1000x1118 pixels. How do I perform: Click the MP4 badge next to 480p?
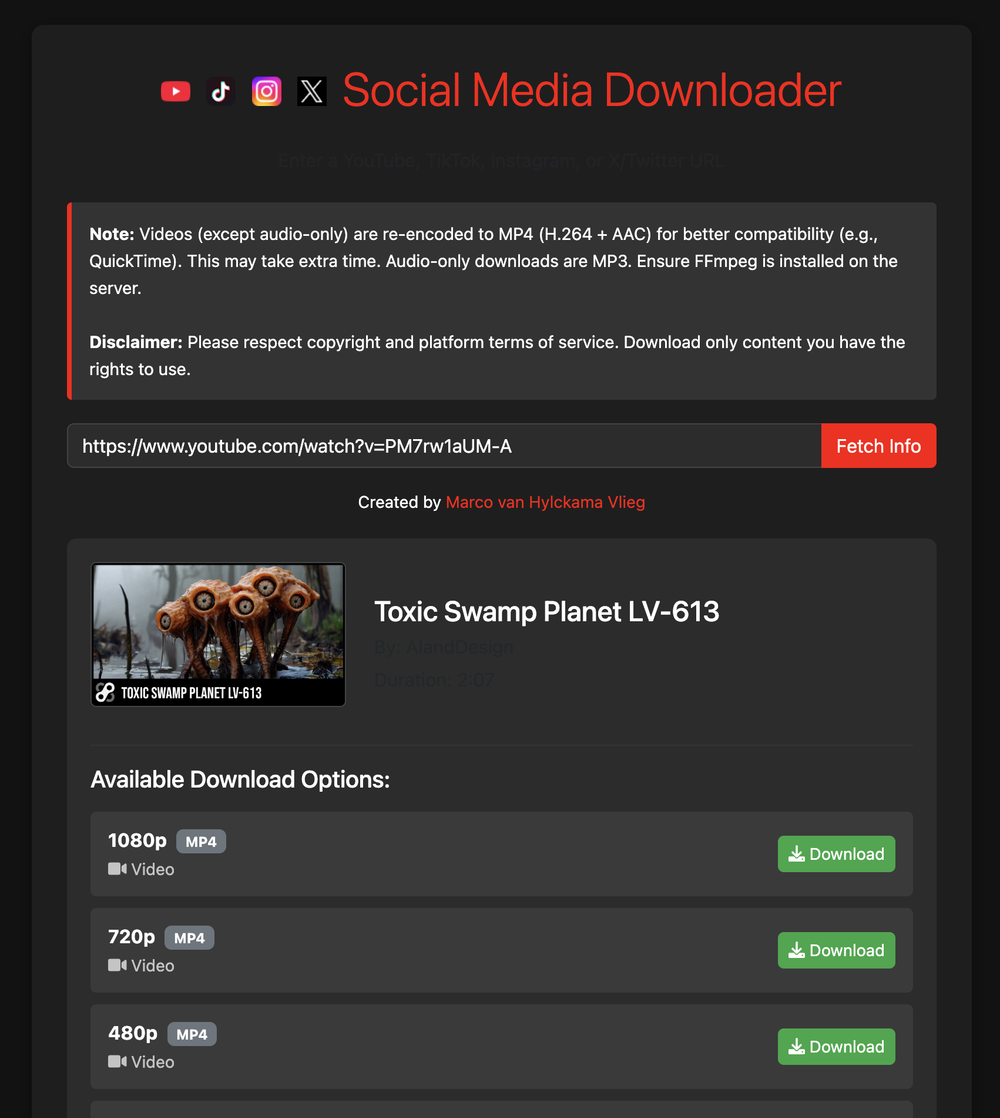191,1034
